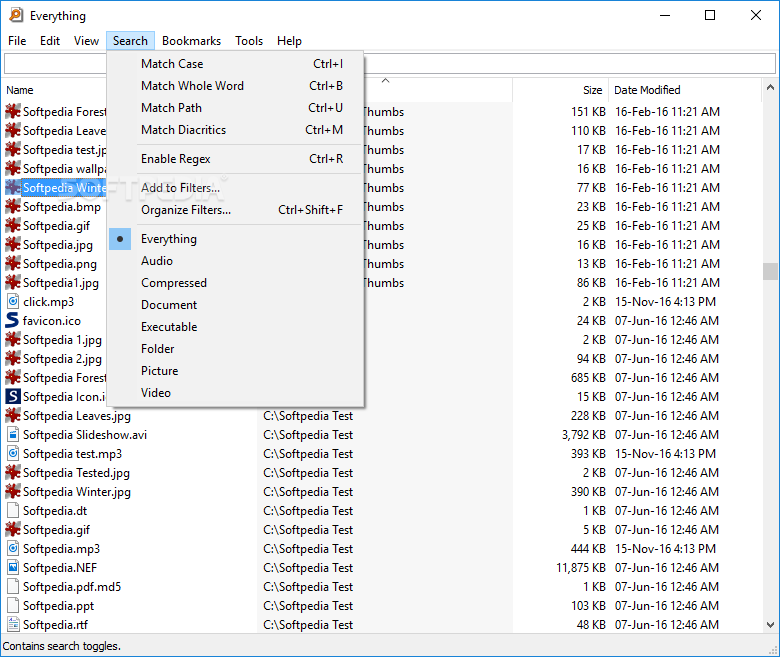
Task: Open the Edit menu
Action: pos(50,41)
